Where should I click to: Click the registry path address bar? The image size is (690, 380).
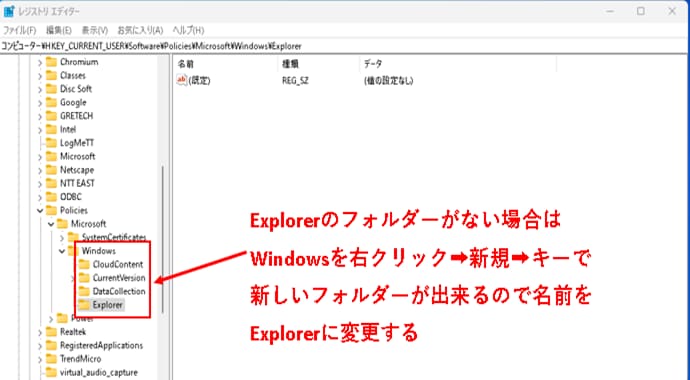[345, 46]
